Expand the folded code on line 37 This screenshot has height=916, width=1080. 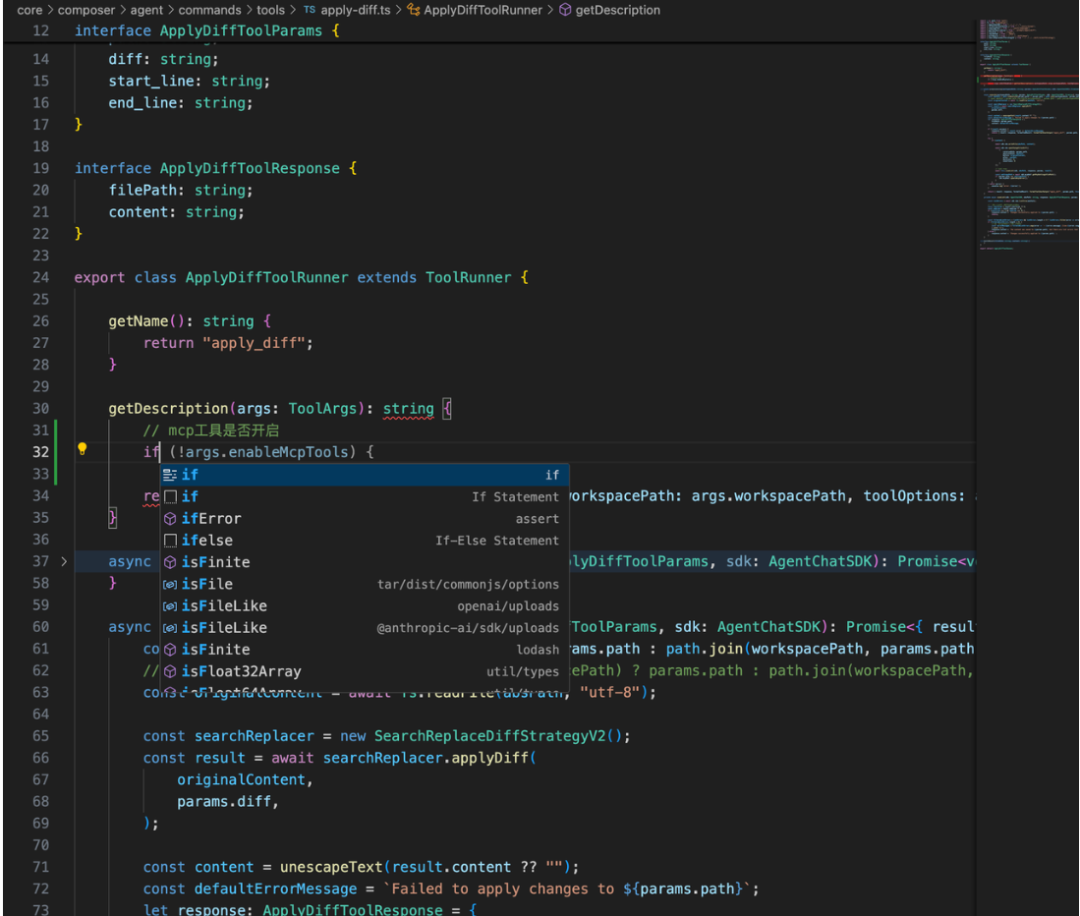tap(64, 561)
